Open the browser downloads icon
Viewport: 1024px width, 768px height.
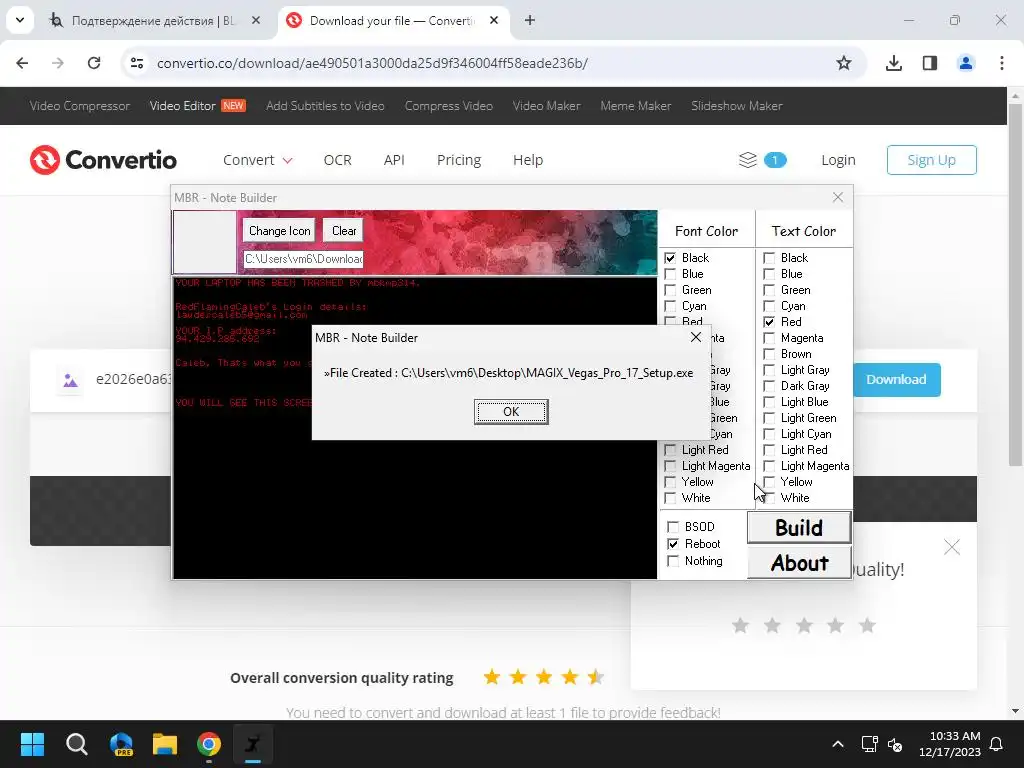(893, 63)
